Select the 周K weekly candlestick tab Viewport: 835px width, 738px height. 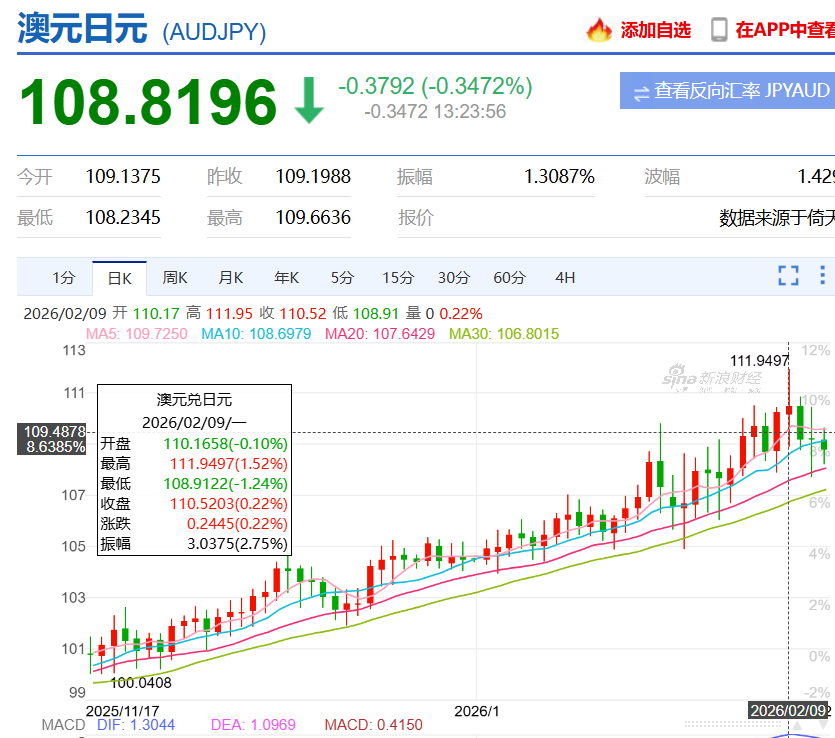pos(175,278)
